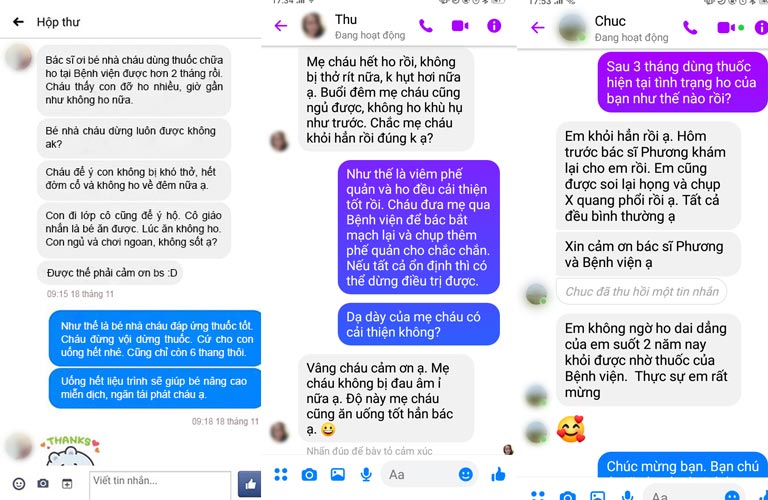Start voice call with Thu

pyautogui.click(x=426, y=25)
